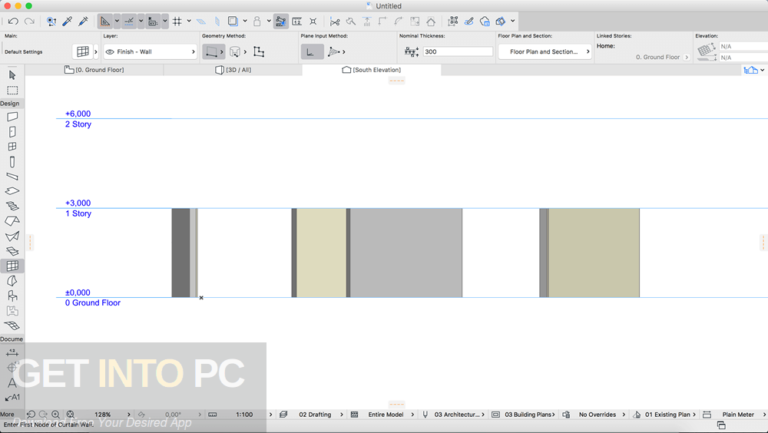The height and width of the screenshot is (433, 768).
Task: Select the Zone tool
Action: coord(12,311)
